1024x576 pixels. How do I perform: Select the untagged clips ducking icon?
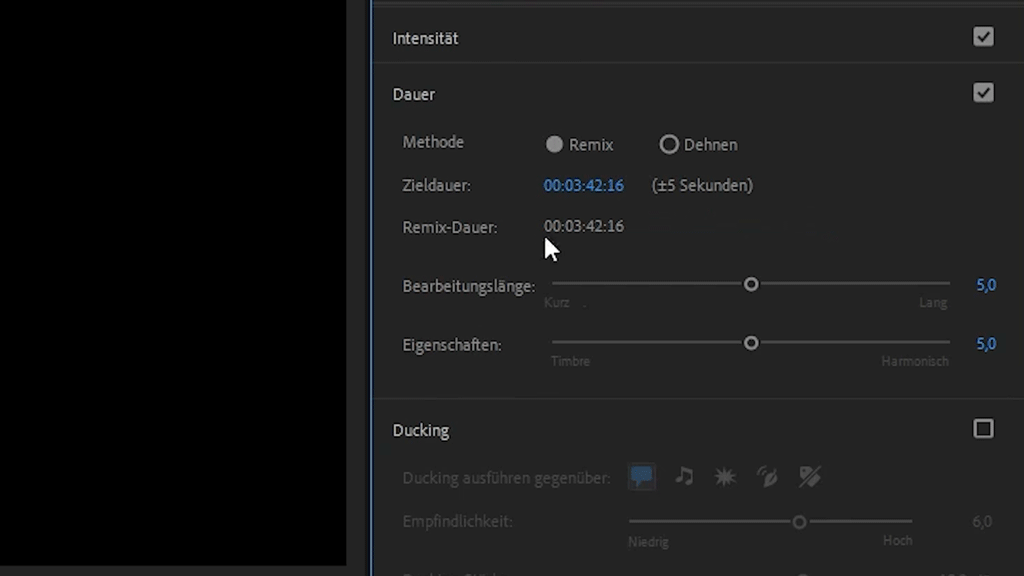(x=809, y=477)
